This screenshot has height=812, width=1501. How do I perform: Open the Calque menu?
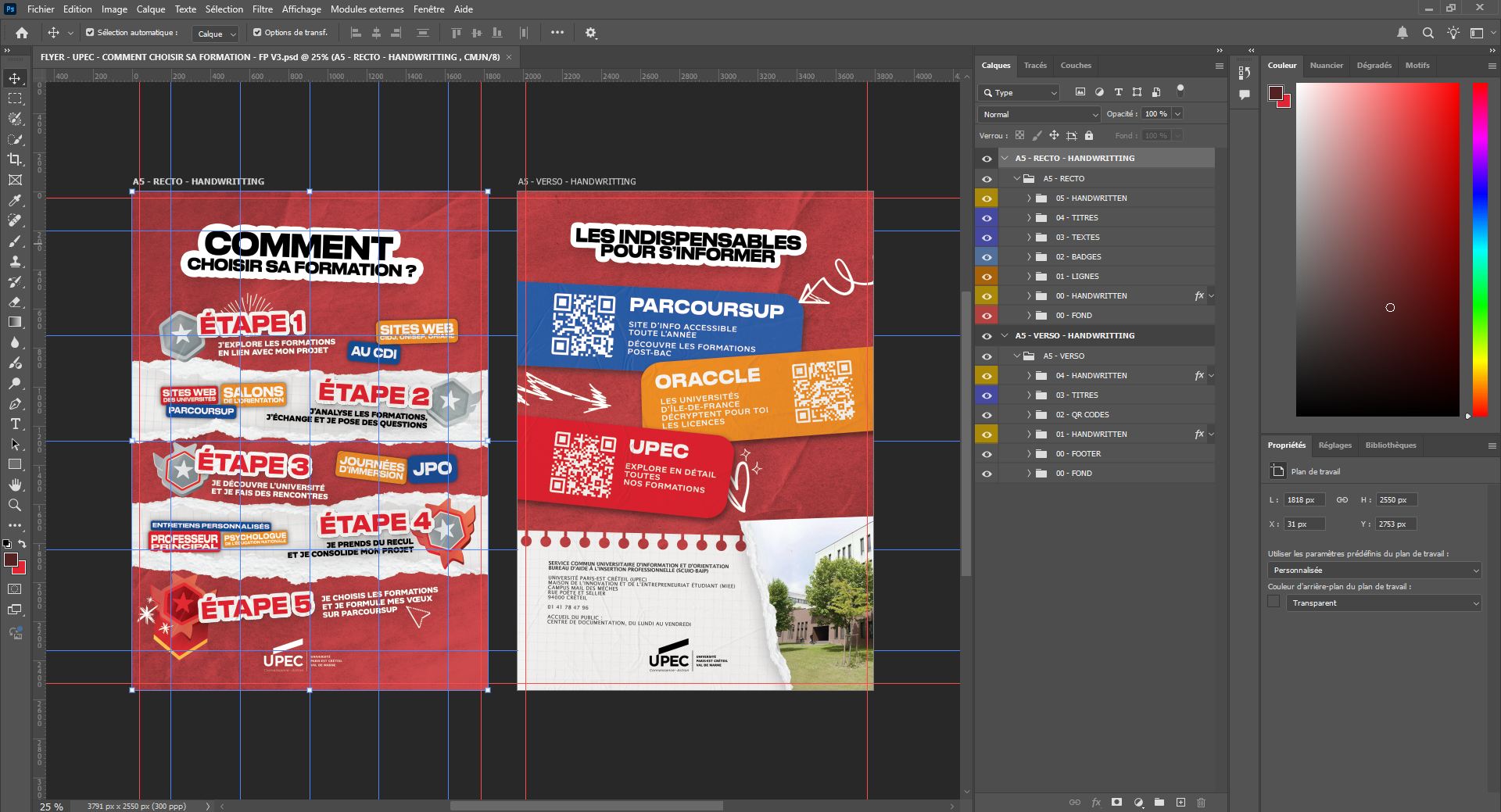point(151,9)
